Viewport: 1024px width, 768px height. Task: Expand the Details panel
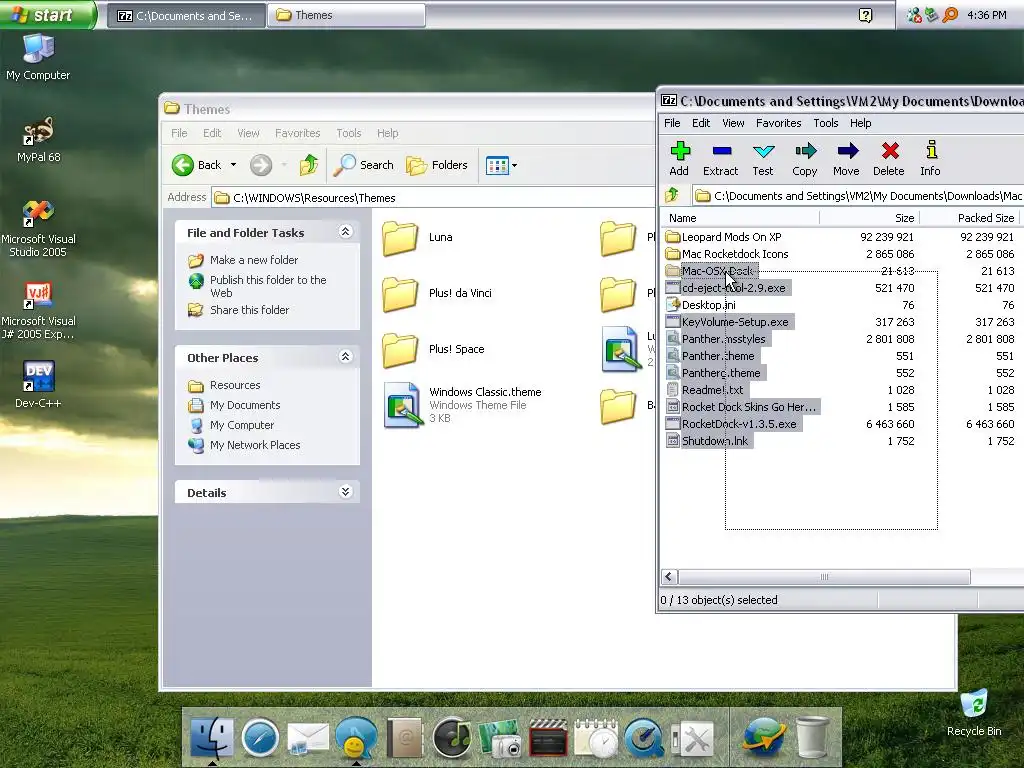click(345, 492)
